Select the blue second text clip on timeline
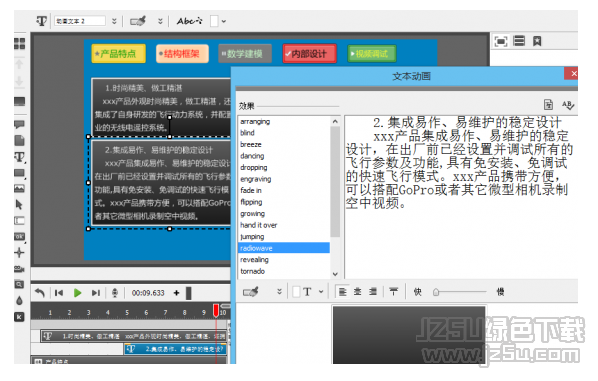This screenshot has width=598, height=381. 175,349
